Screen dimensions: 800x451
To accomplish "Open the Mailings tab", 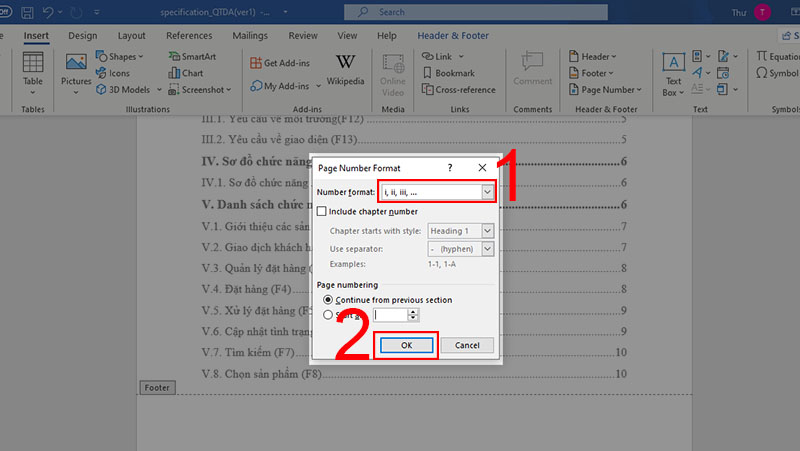I will pyautogui.click(x=249, y=36).
